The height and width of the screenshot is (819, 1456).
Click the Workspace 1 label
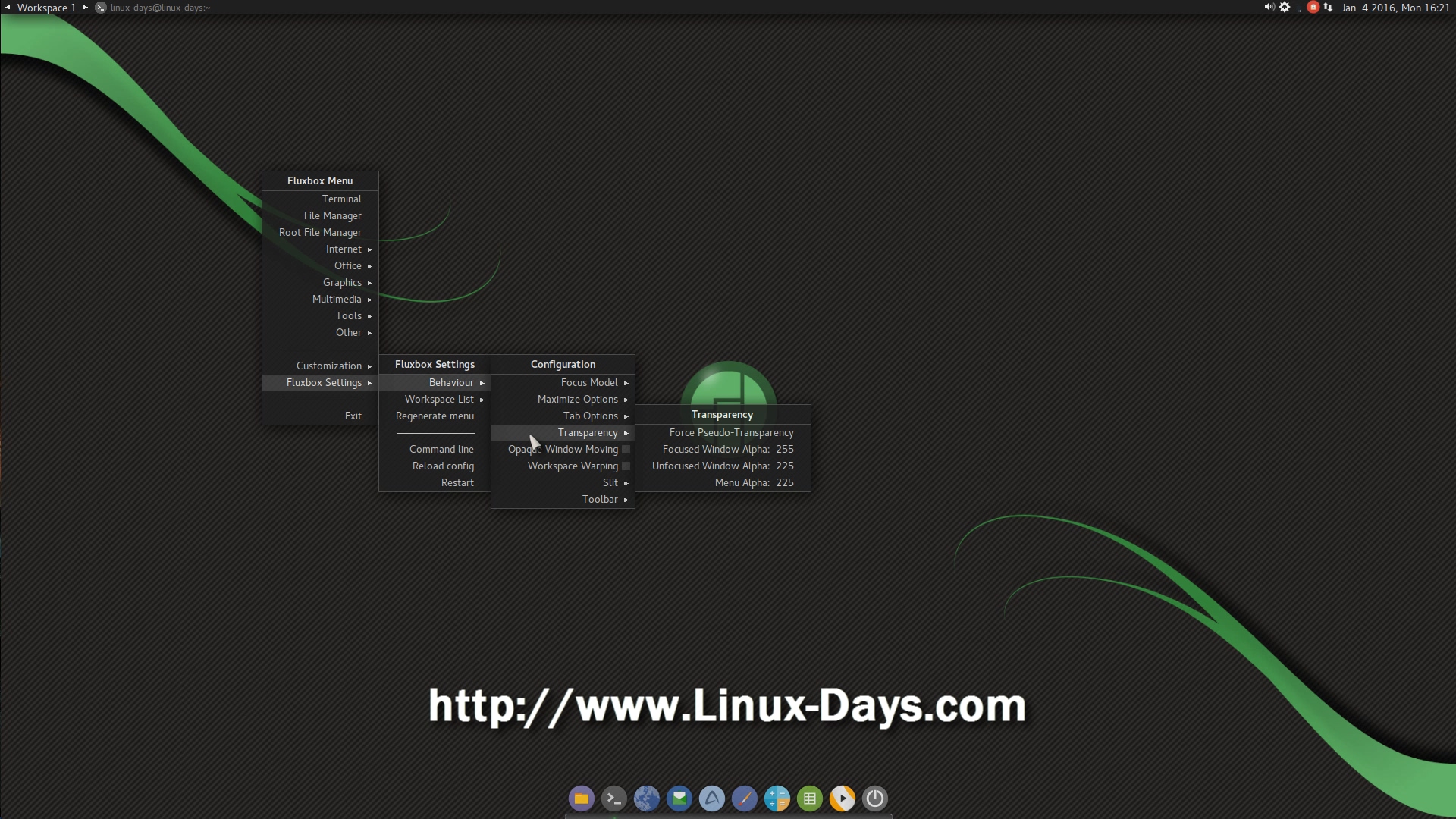click(46, 8)
